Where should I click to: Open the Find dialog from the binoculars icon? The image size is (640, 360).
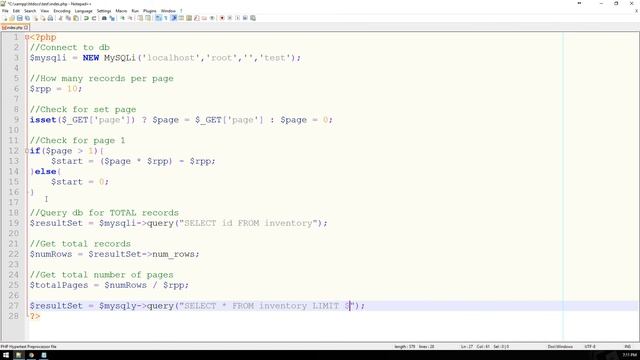tap(104, 18)
